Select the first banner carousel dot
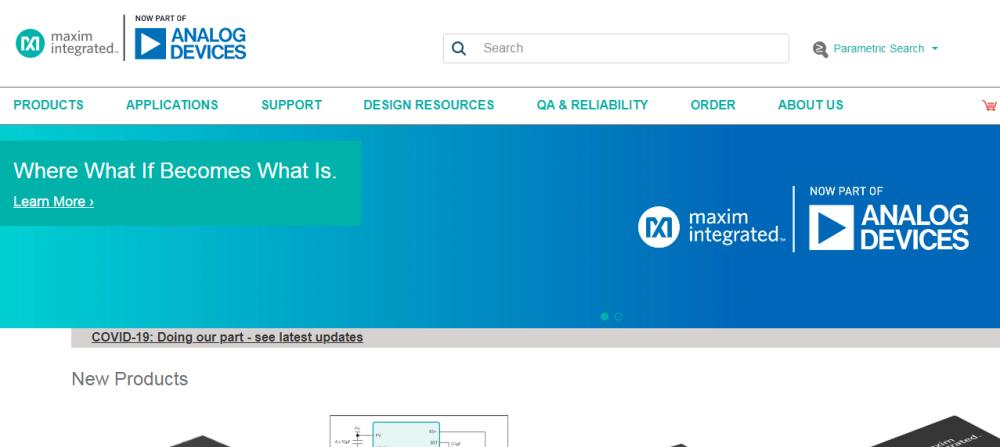1000x447 pixels. click(605, 317)
